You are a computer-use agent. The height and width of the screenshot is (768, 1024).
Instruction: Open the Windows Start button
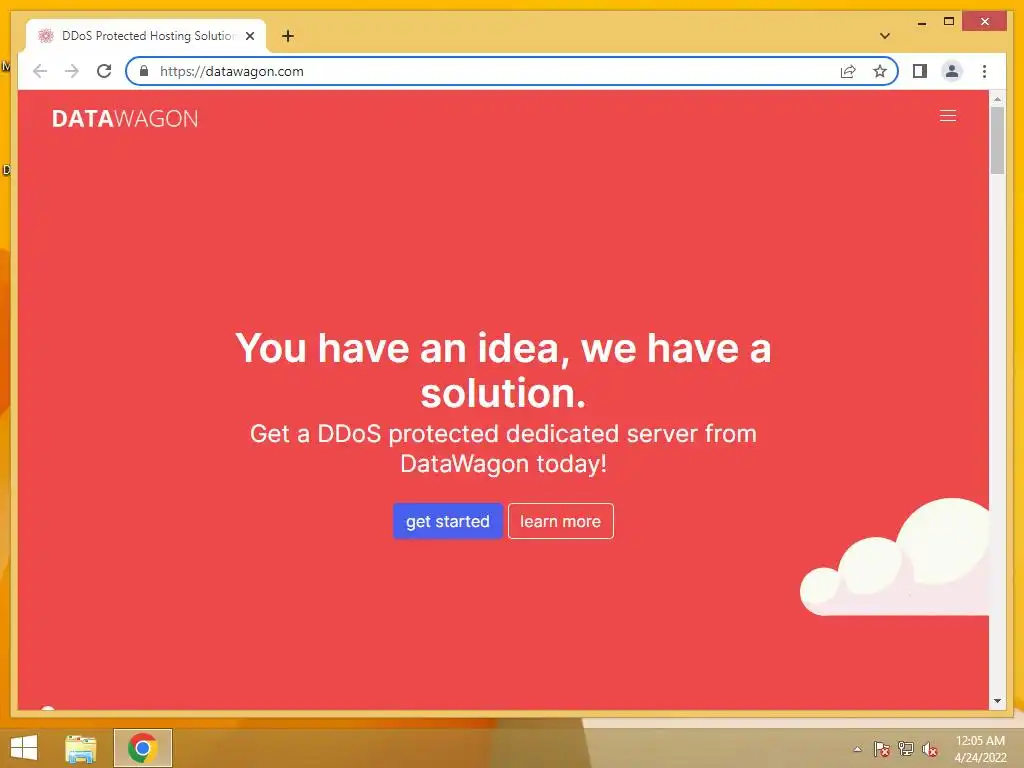coord(24,748)
